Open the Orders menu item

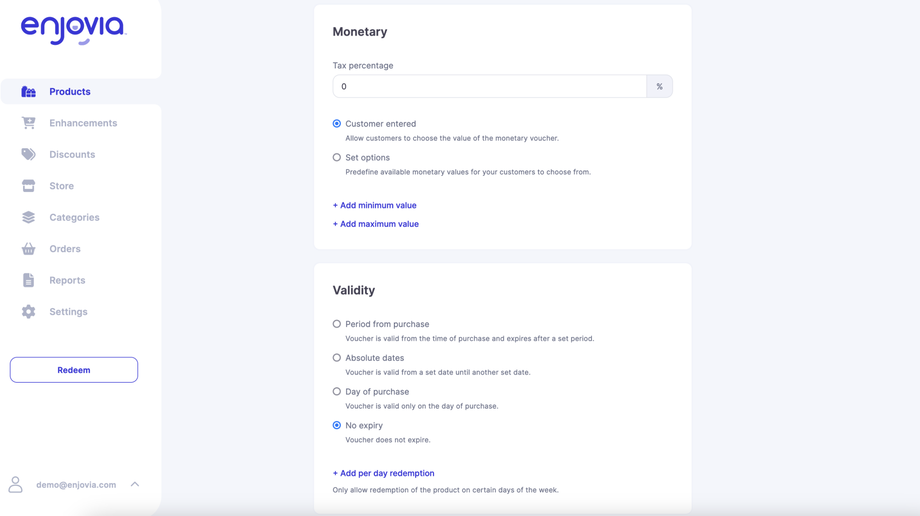tap(65, 249)
